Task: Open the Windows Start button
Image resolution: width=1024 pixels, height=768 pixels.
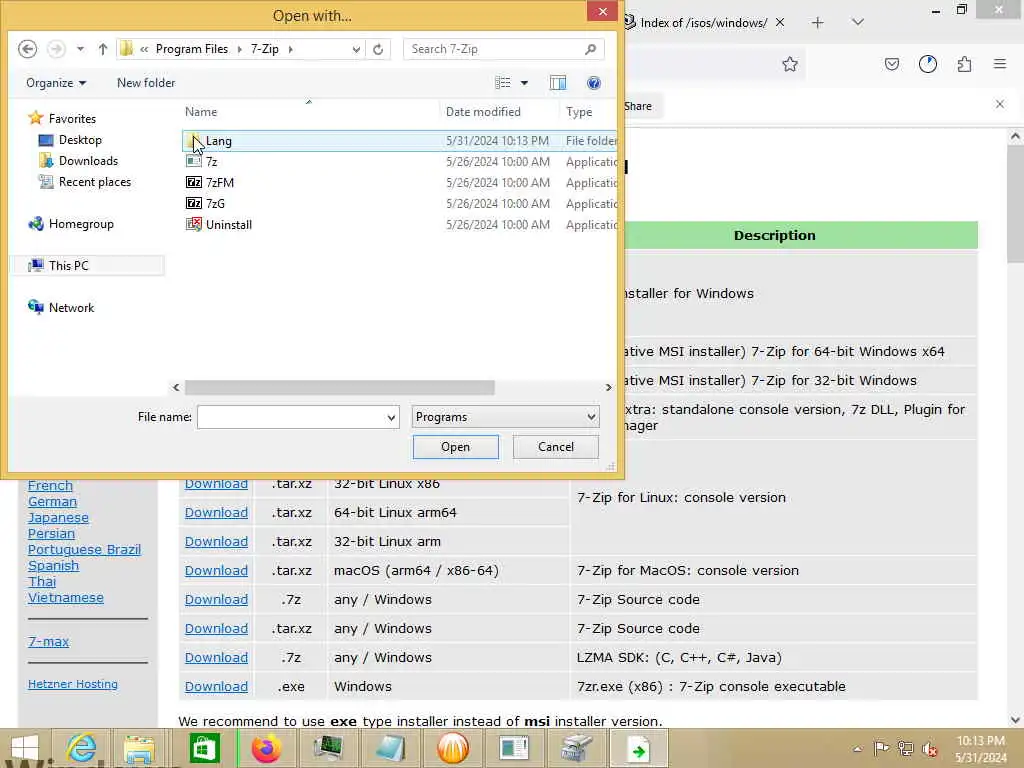Action: tap(25, 748)
